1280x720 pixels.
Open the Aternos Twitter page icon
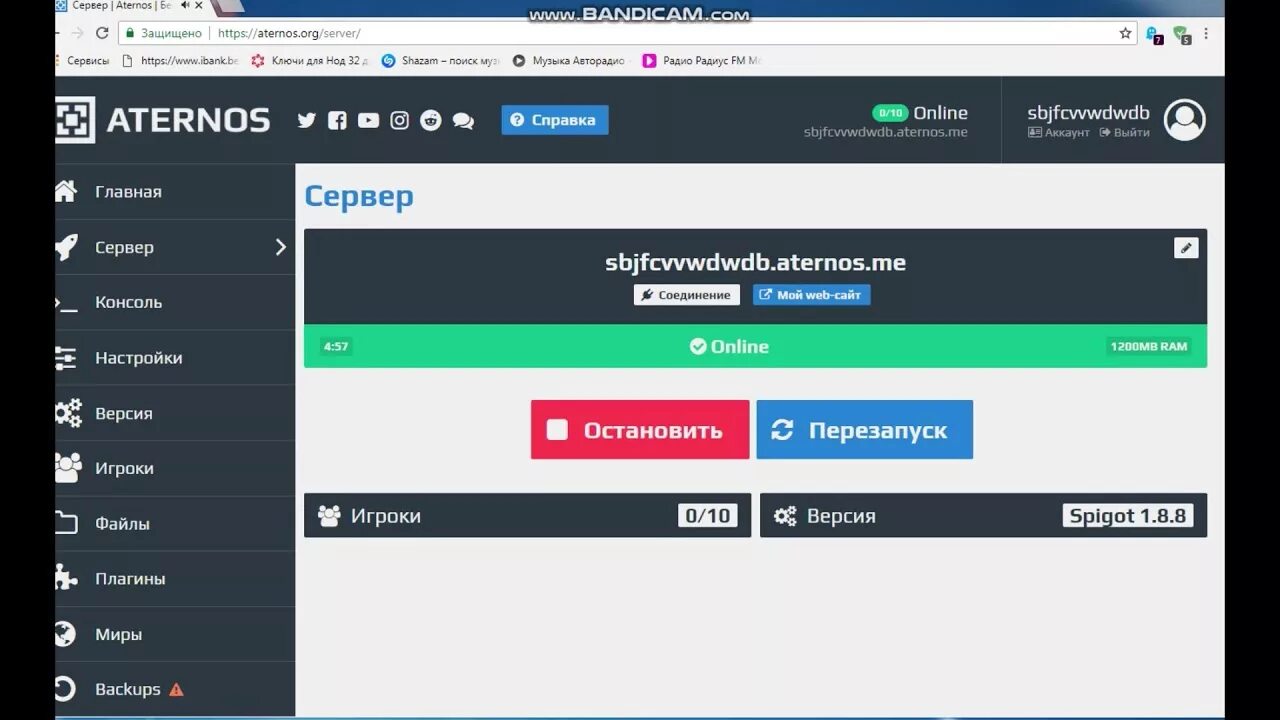click(x=307, y=120)
